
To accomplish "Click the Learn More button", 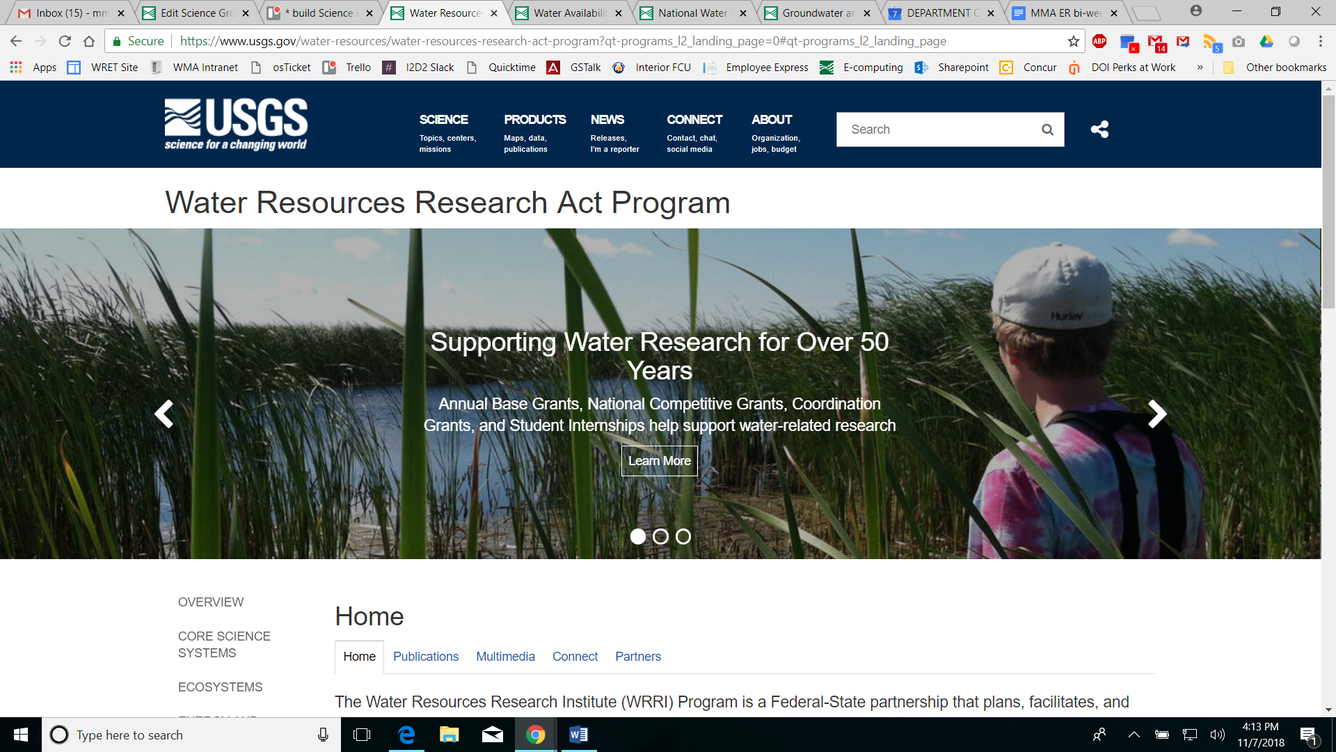I will pyautogui.click(x=659, y=461).
